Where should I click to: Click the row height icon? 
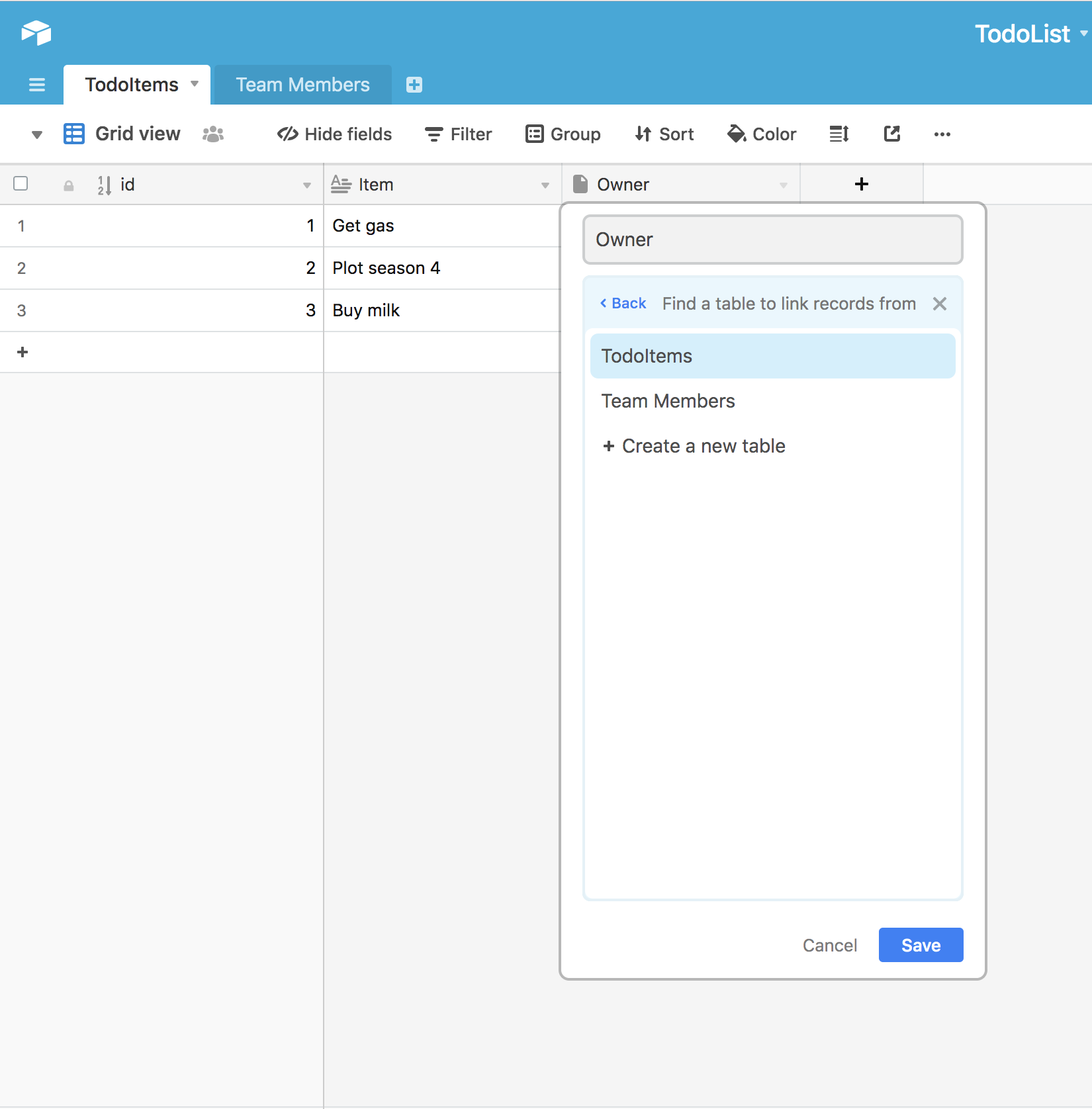click(x=839, y=134)
